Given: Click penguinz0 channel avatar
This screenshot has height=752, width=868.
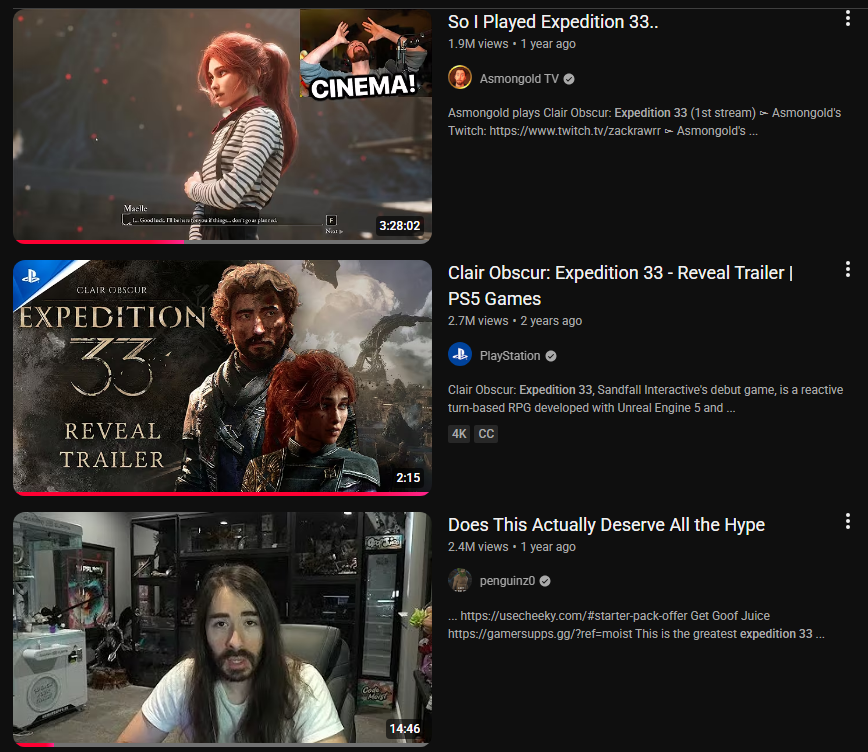Looking at the screenshot, I should click(459, 580).
